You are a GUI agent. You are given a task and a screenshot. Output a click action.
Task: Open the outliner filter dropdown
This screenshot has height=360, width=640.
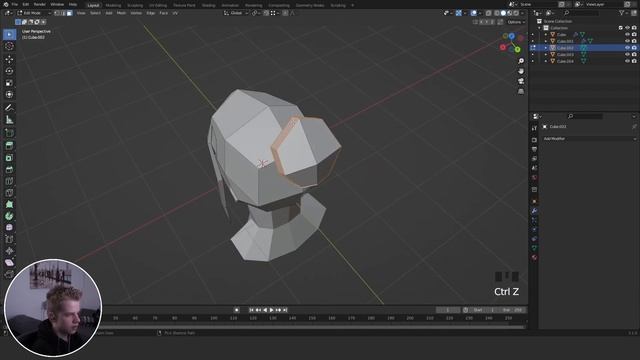(623, 13)
